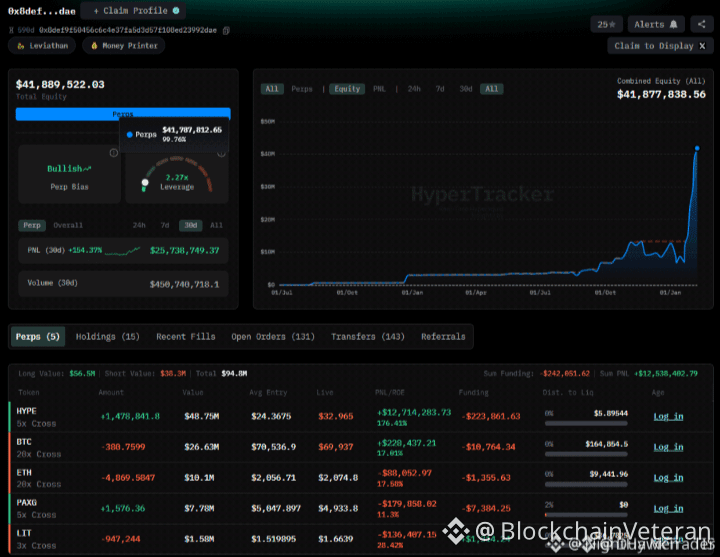Select the LIT token row
The image size is (720, 557).
coord(360,539)
